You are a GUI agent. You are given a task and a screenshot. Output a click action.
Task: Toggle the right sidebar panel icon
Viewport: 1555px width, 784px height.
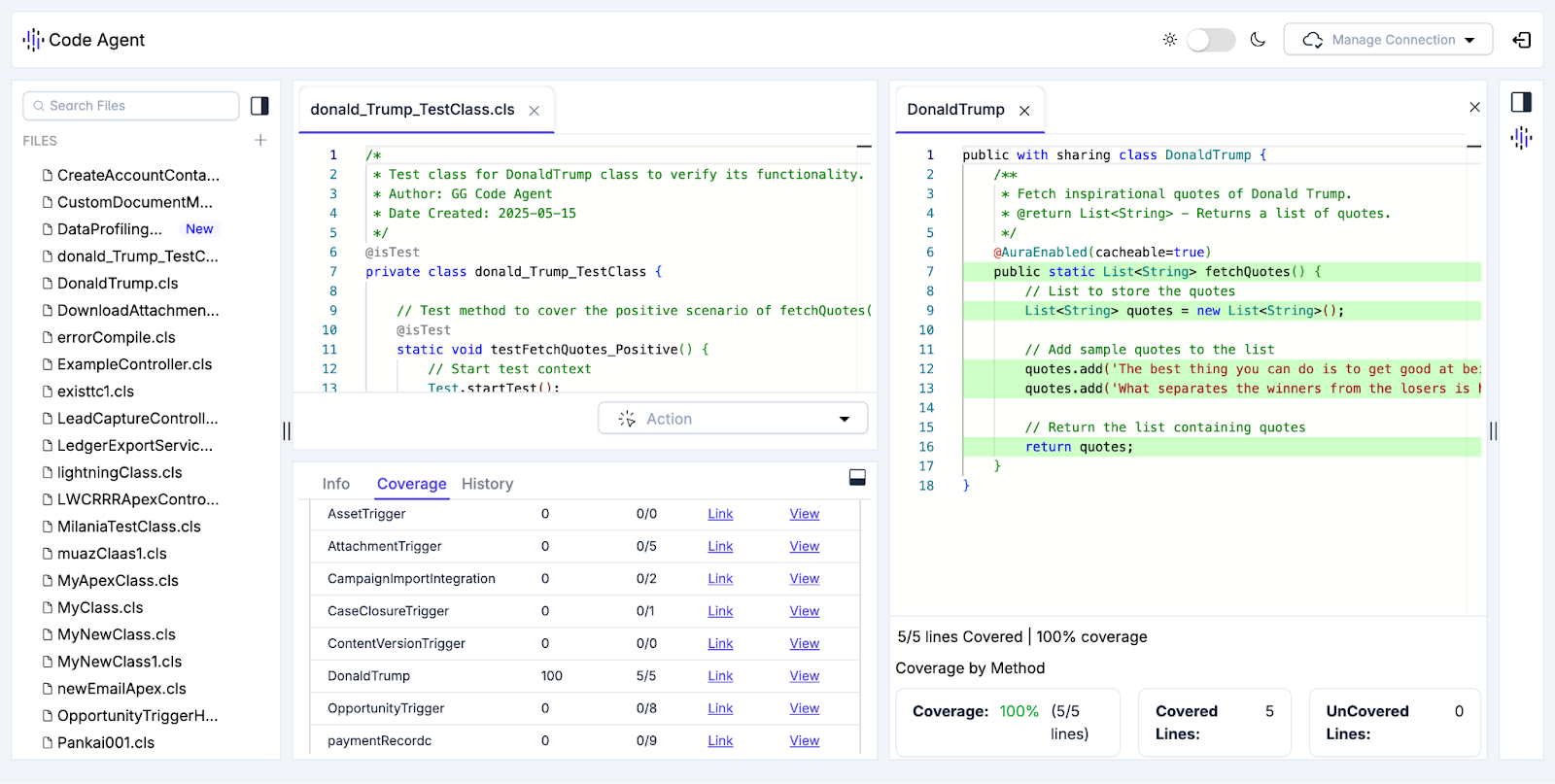point(1521,102)
